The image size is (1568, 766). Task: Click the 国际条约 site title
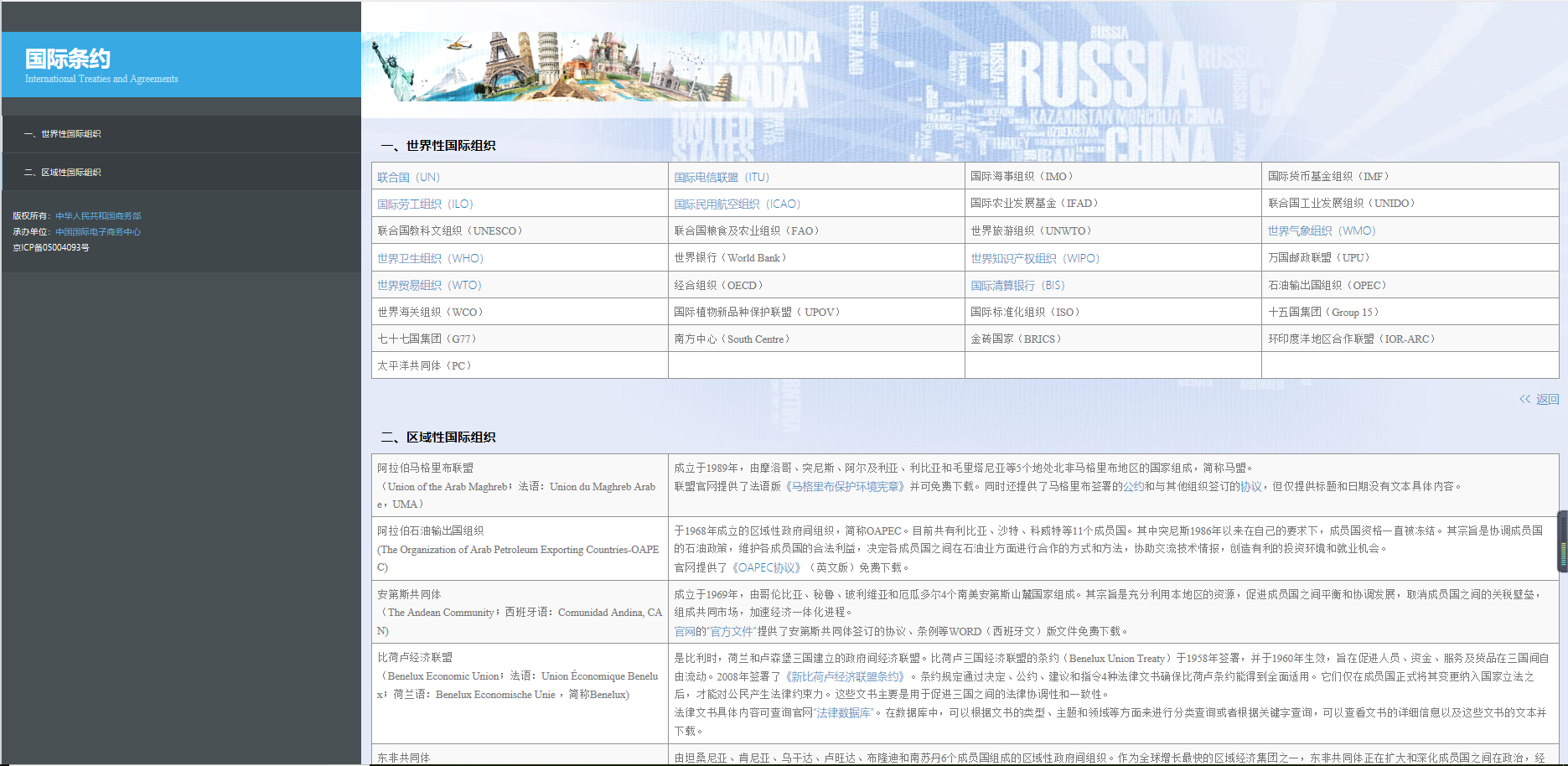[x=68, y=59]
